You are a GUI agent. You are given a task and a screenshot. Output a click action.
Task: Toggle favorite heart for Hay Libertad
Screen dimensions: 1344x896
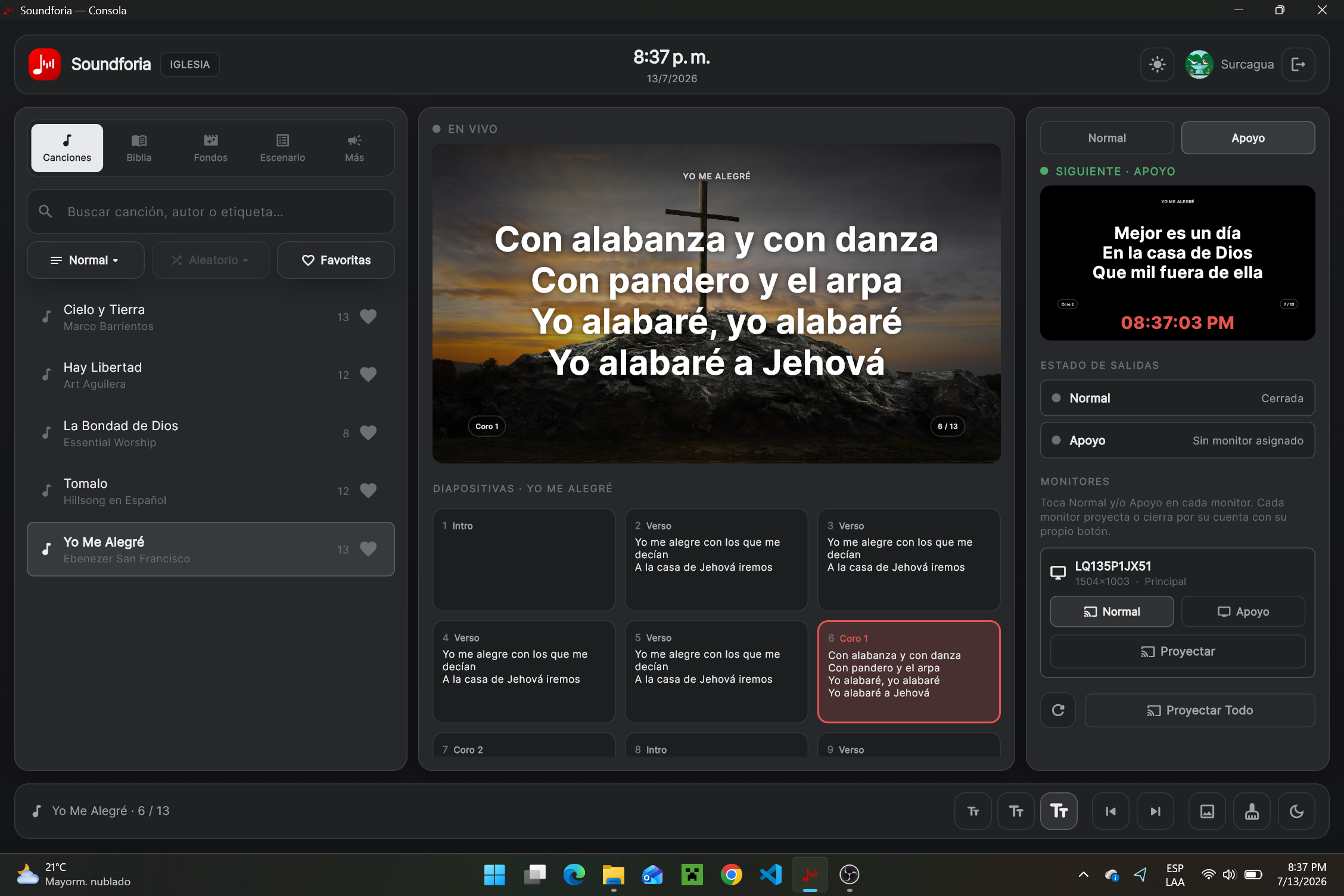(x=368, y=374)
